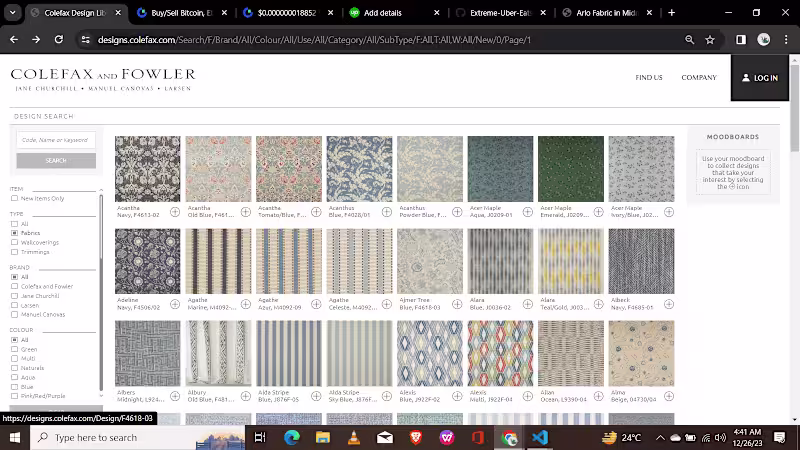The image size is (800, 450).
Task: Check the Wallcoverings type filter
Action: [x=15, y=241]
